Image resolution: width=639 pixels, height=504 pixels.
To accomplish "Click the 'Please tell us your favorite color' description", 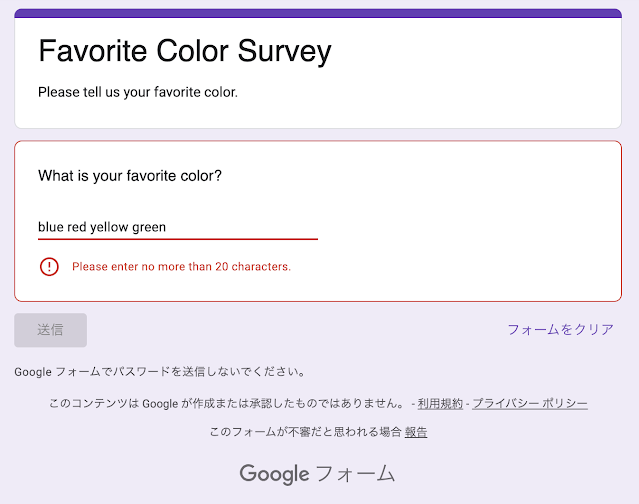I will (x=138, y=92).
